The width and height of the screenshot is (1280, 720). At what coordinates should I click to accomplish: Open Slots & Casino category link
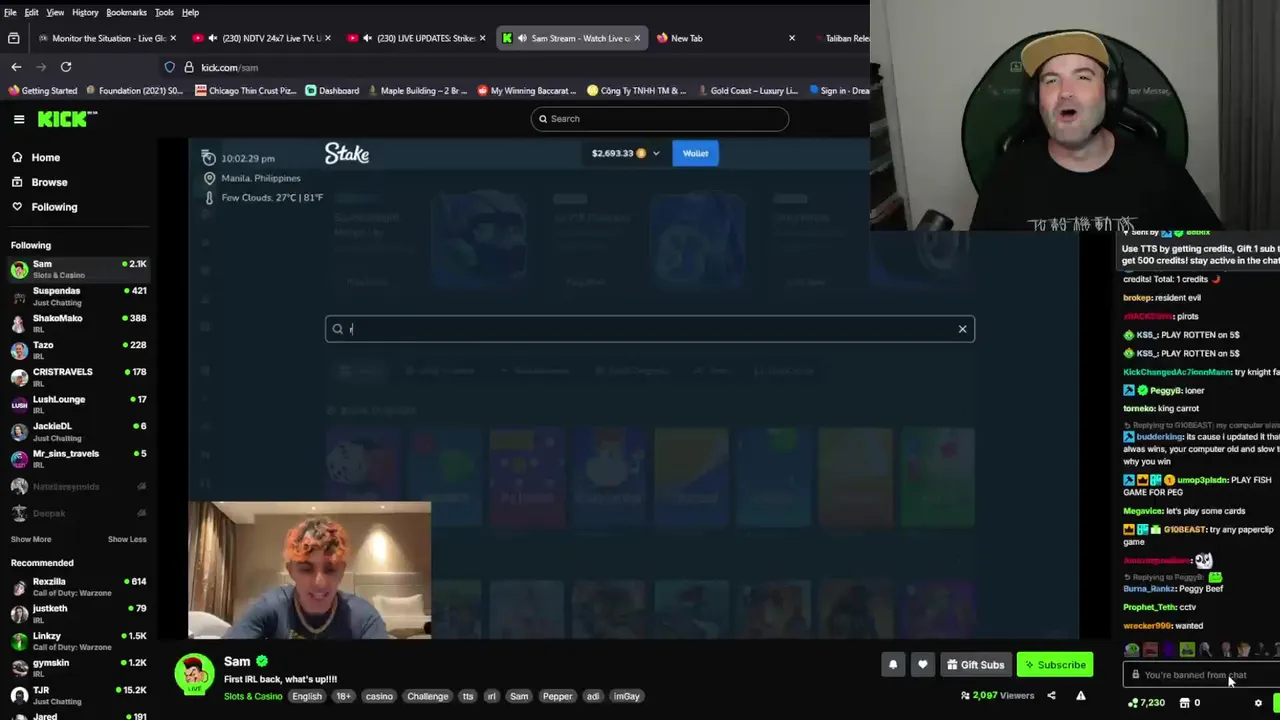tap(253, 696)
